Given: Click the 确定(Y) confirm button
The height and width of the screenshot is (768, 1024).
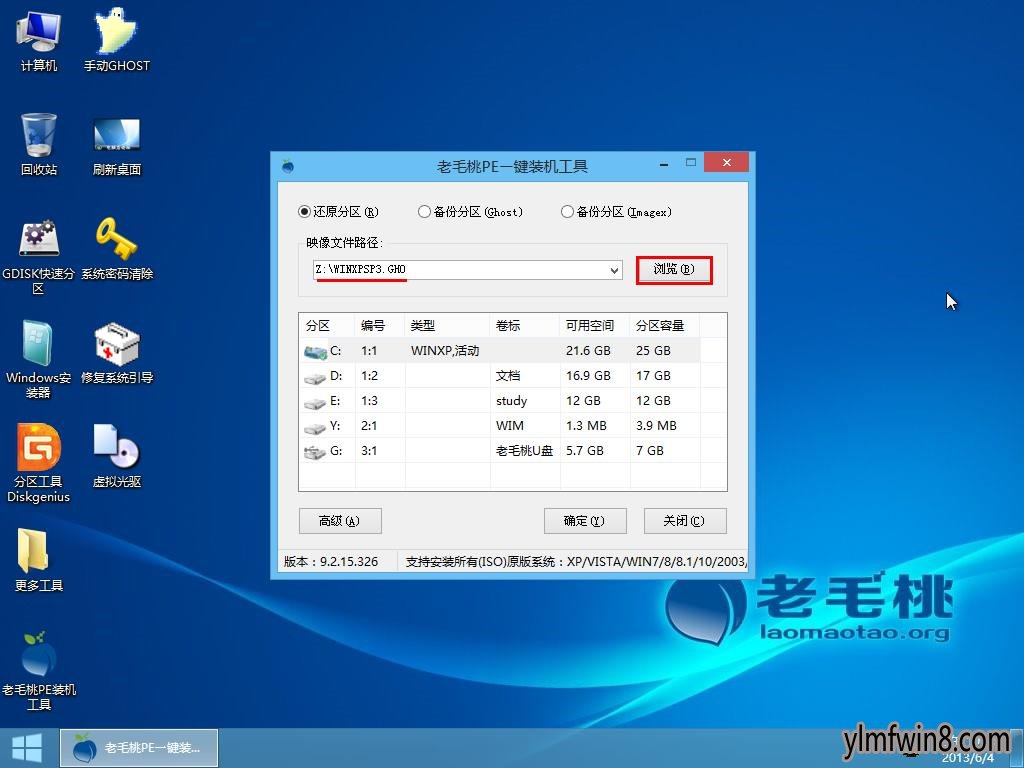Looking at the screenshot, I should tap(585, 520).
